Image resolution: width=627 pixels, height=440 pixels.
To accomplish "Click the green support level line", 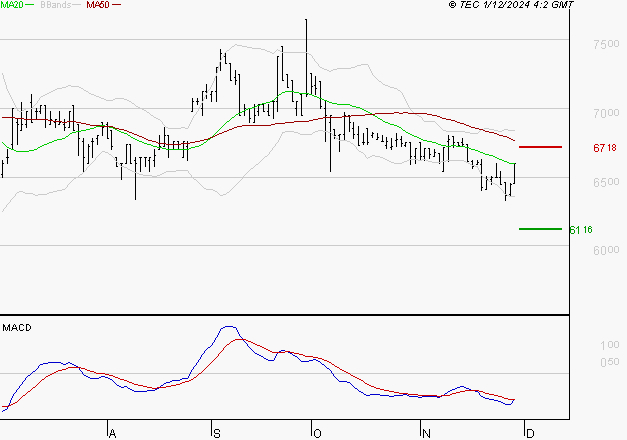I will [x=540, y=229].
